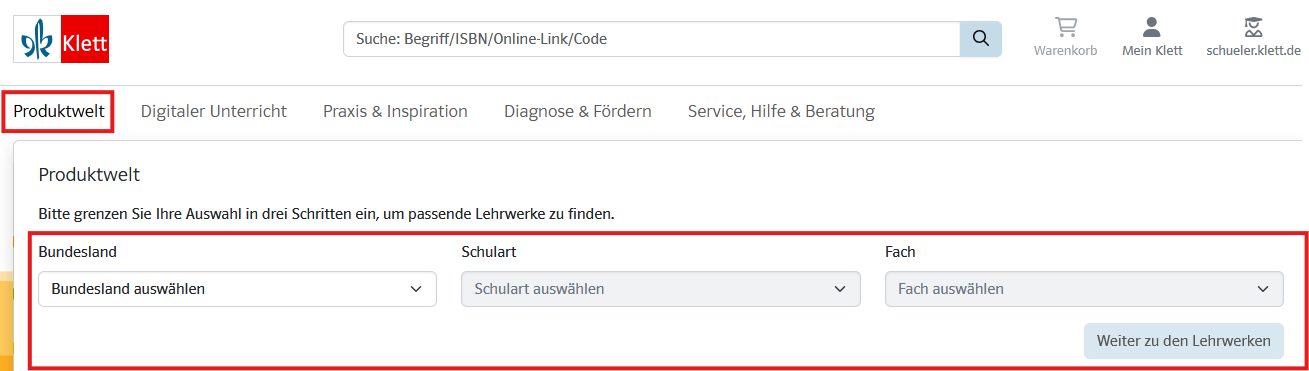The width and height of the screenshot is (1309, 371).
Task: Click the student icon above schueler.klett.de
Action: pyautogui.click(x=1253, y=27)
